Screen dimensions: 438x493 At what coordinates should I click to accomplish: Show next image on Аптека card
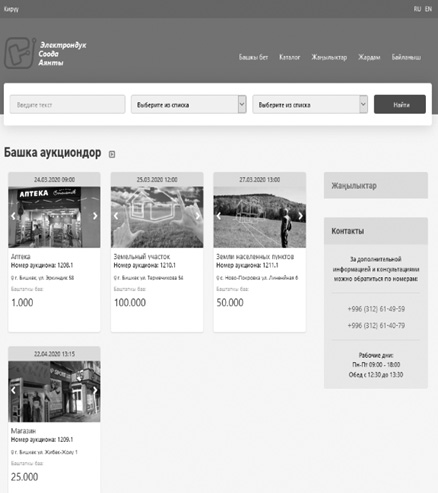click(95, 216)
